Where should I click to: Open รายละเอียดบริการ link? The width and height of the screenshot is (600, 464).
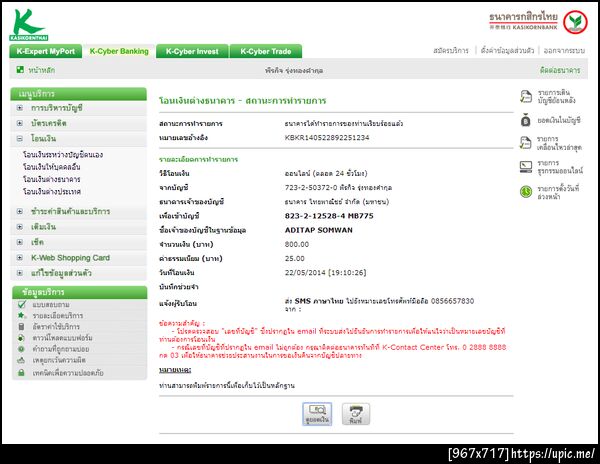58,316
